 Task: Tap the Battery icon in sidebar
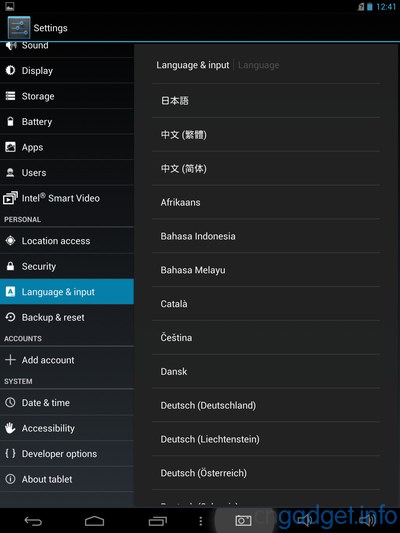(x=11, y=121)
